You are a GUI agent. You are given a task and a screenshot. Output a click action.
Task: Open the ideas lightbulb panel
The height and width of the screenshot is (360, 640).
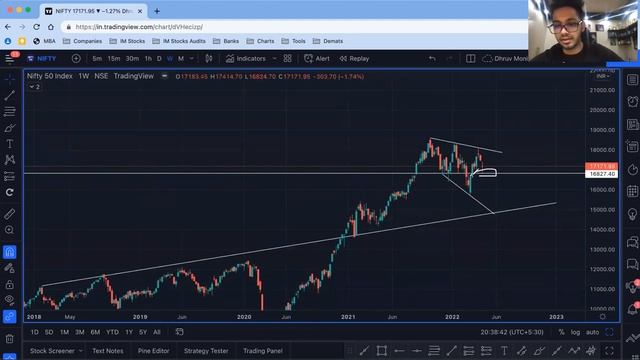pos(632,213)
